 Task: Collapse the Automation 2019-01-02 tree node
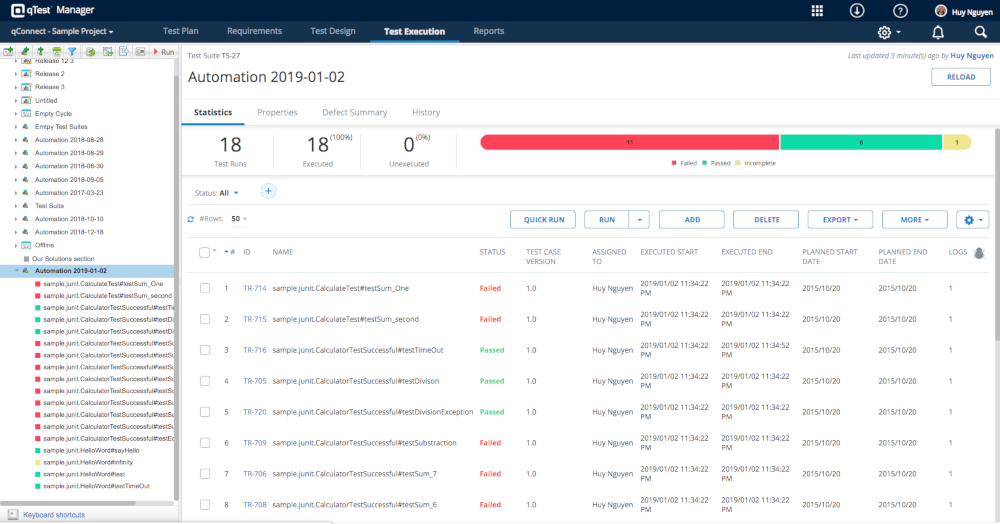pyautogui.click(x=16, y=271)
